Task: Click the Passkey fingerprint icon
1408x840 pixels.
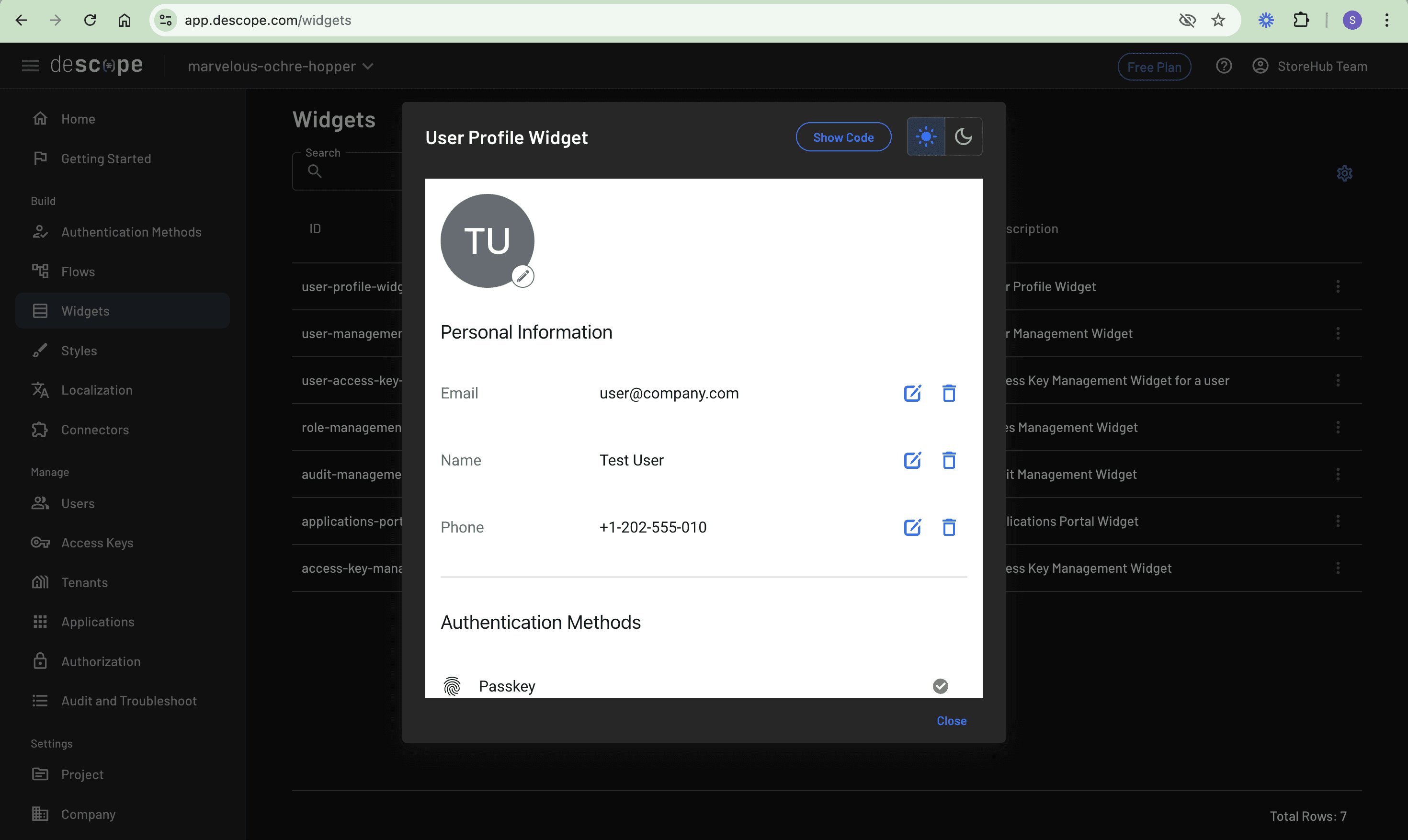Action: click(x=452, y=686)
